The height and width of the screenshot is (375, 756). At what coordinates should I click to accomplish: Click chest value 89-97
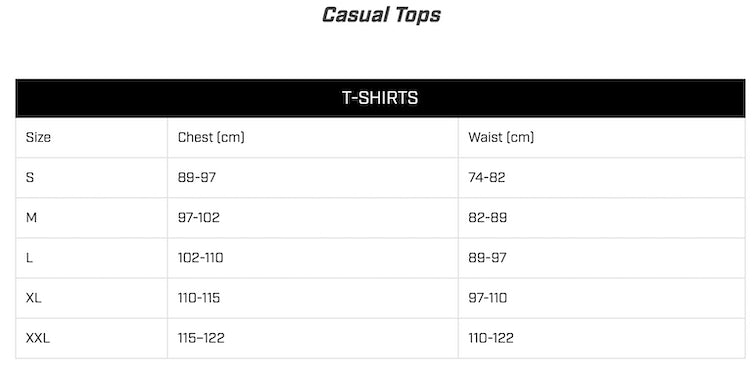coord(197,177)
